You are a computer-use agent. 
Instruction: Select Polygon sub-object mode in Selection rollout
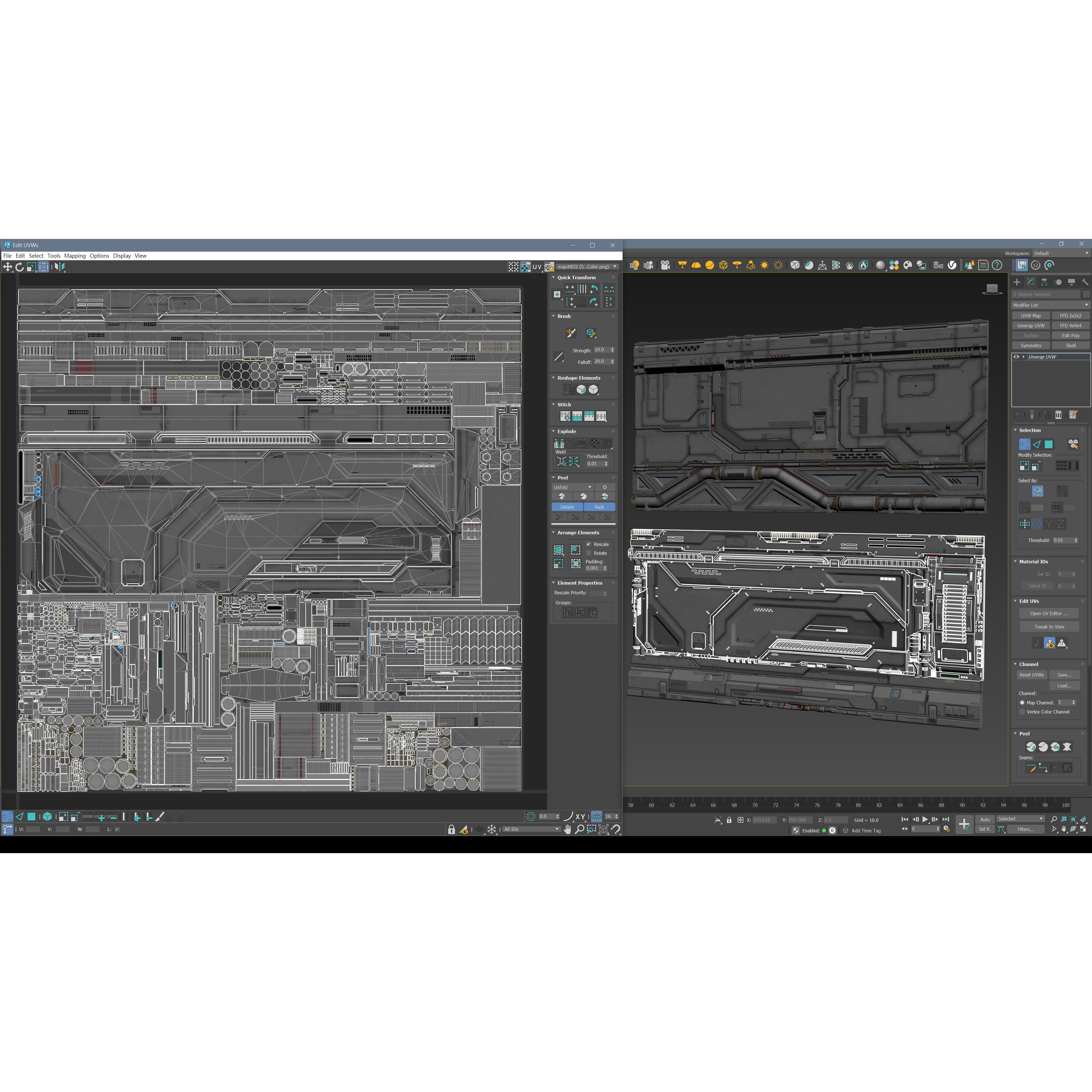1049,444
